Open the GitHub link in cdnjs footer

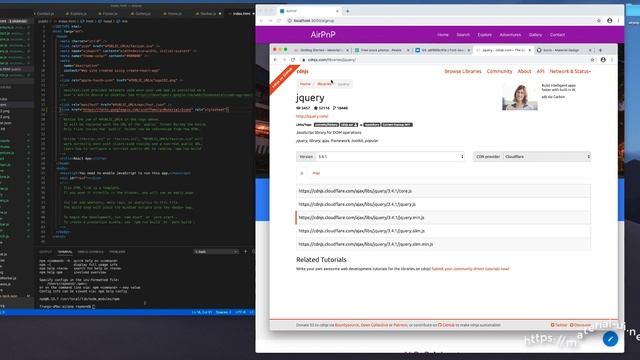click(x=446, y=325)
